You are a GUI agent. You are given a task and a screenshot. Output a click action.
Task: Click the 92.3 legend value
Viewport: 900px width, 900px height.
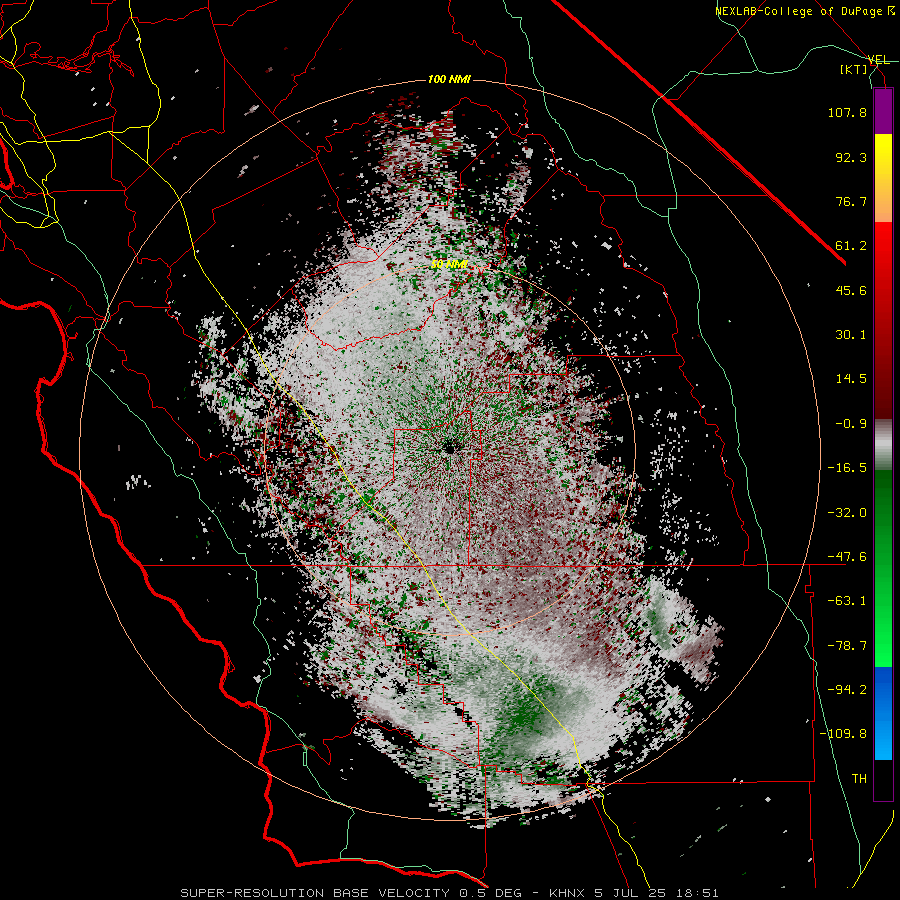click(x=851, y=157)
